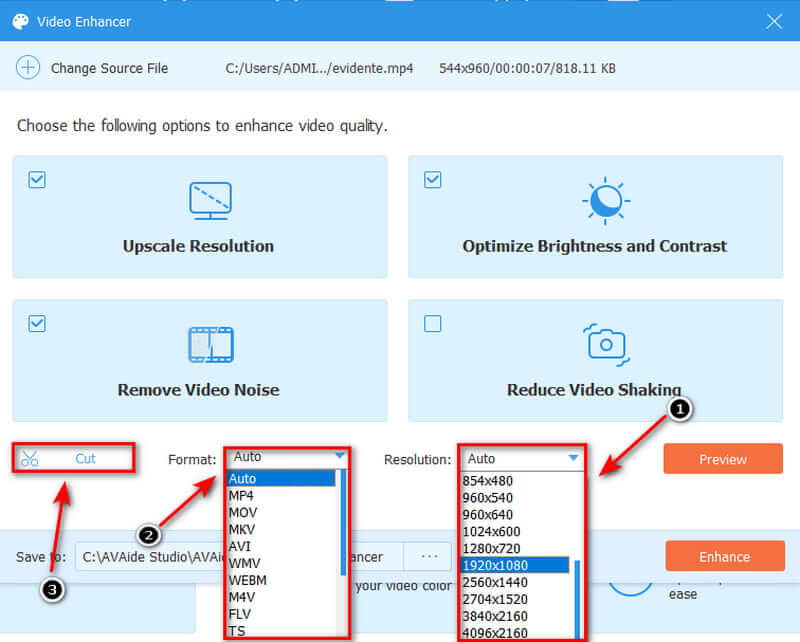Choose M4V from the Format list
Viewport: 800px width, 642px height.
[x=281, y=597]
